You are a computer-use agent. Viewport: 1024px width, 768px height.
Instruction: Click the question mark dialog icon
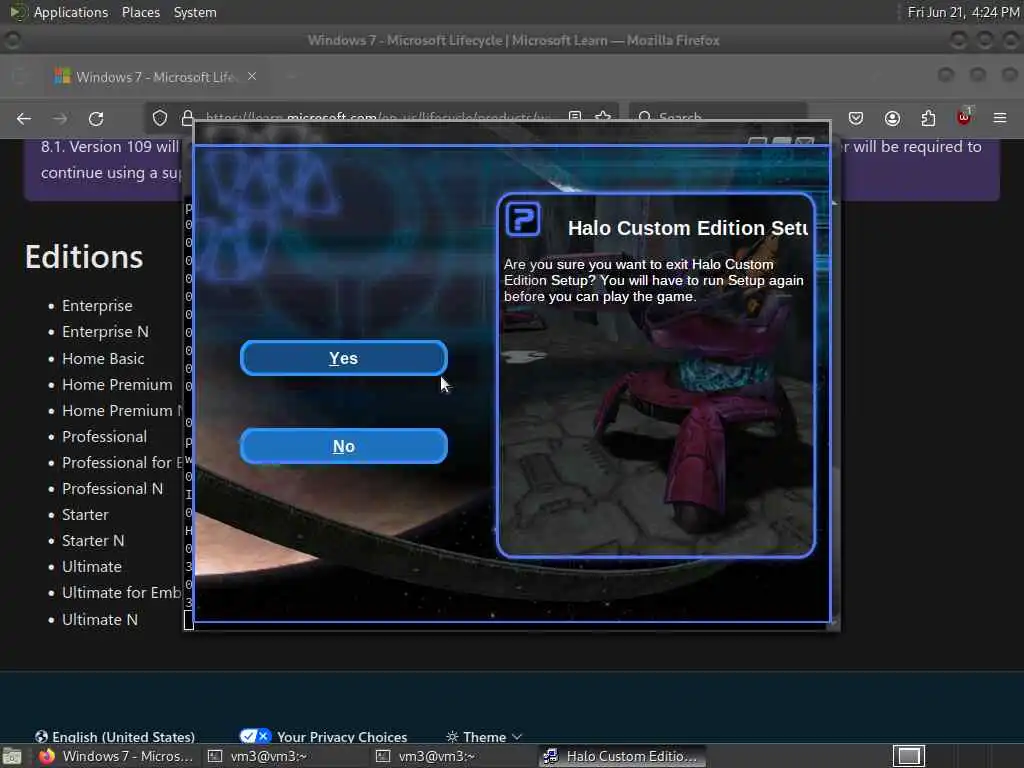coord(523,219)
